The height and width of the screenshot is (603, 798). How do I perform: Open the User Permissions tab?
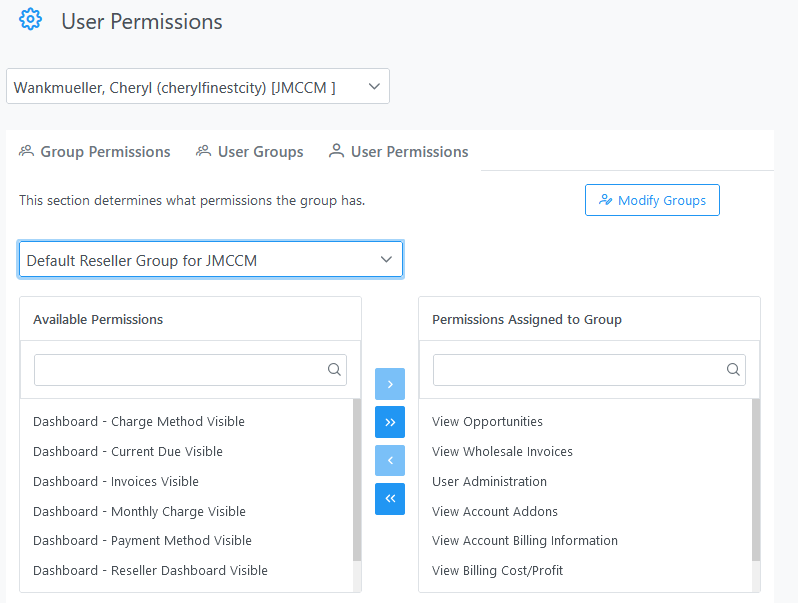(398, 152)
